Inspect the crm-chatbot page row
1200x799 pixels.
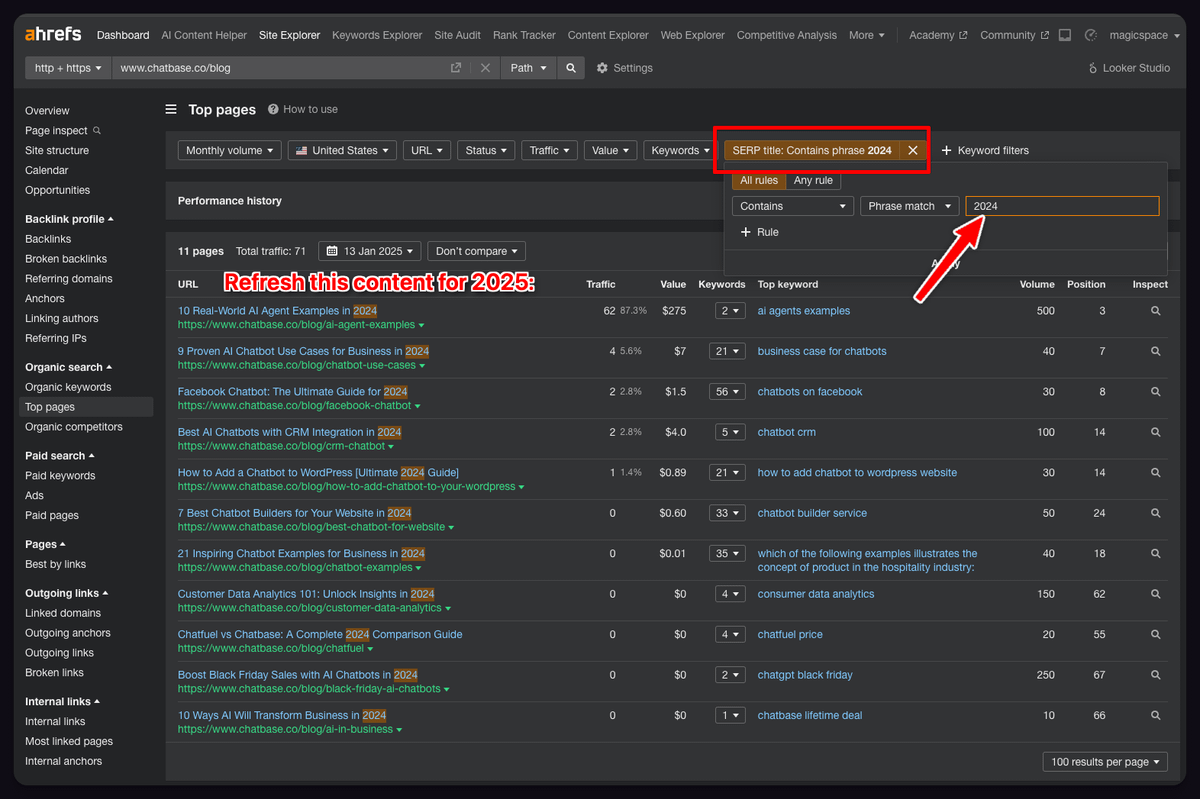pyautogui.click(x=1155, y=432)
